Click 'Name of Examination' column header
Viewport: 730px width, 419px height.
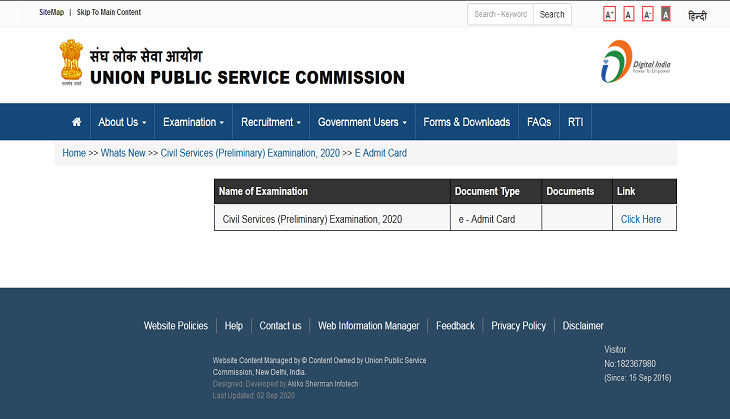pyautogui.click(x=332, y=191)
